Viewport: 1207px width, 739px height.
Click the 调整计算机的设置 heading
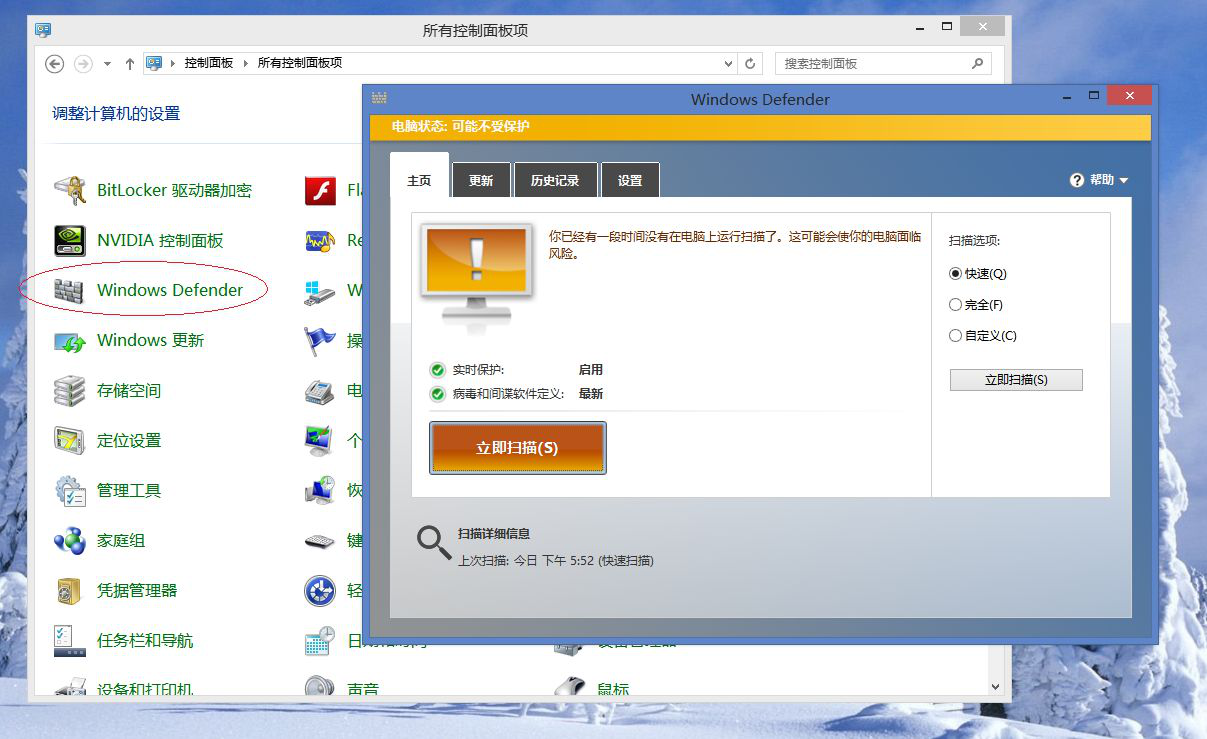116,114
